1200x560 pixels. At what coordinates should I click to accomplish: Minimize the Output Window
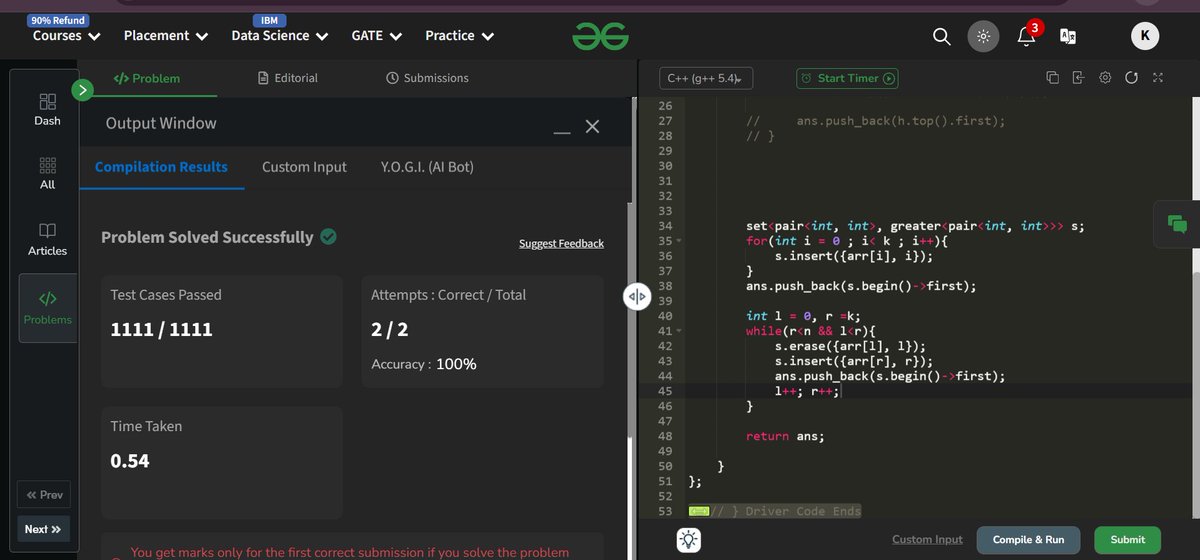[x=562, y=130]
